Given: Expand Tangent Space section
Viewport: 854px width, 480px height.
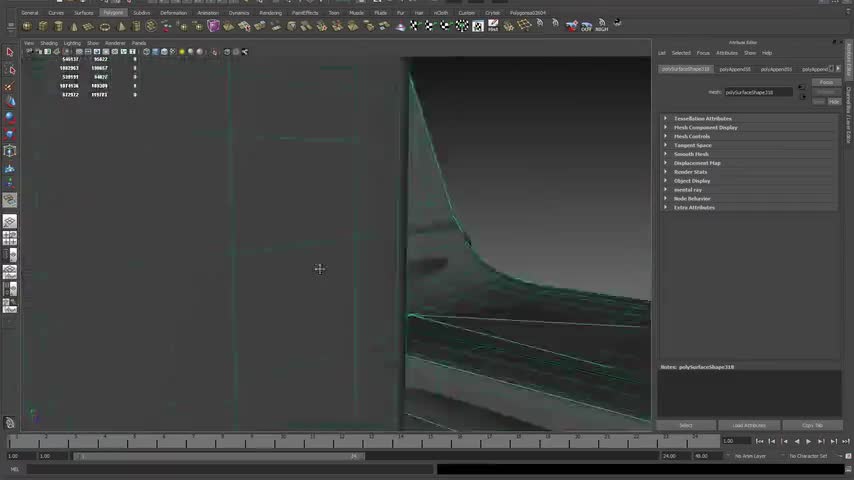Looking at the screenshot, I should click(666, 145).
